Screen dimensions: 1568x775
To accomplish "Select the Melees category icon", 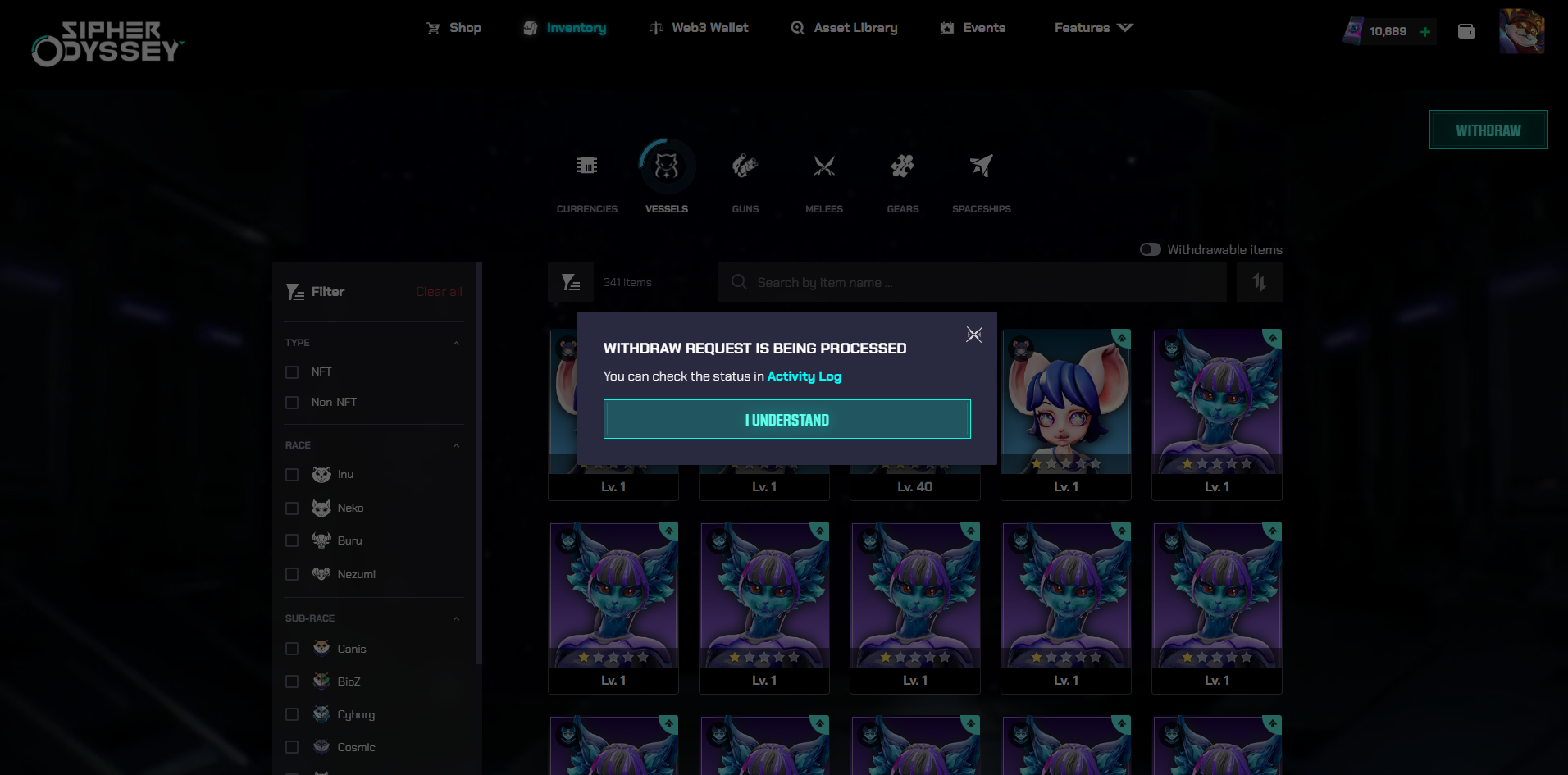I will point(824,166).
